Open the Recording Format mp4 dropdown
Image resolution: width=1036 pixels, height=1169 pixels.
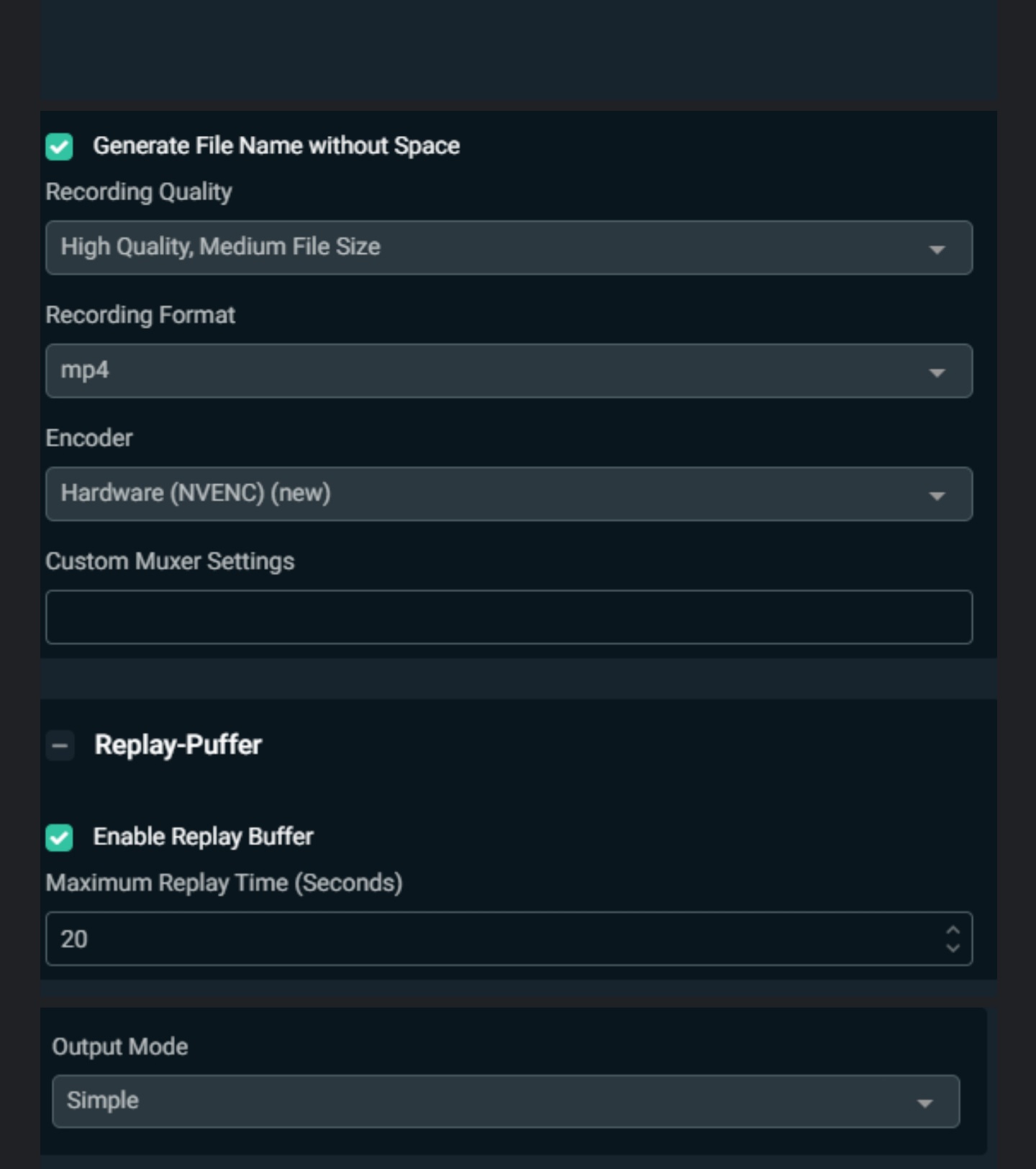pyautogui.click(x=489, y=371)
